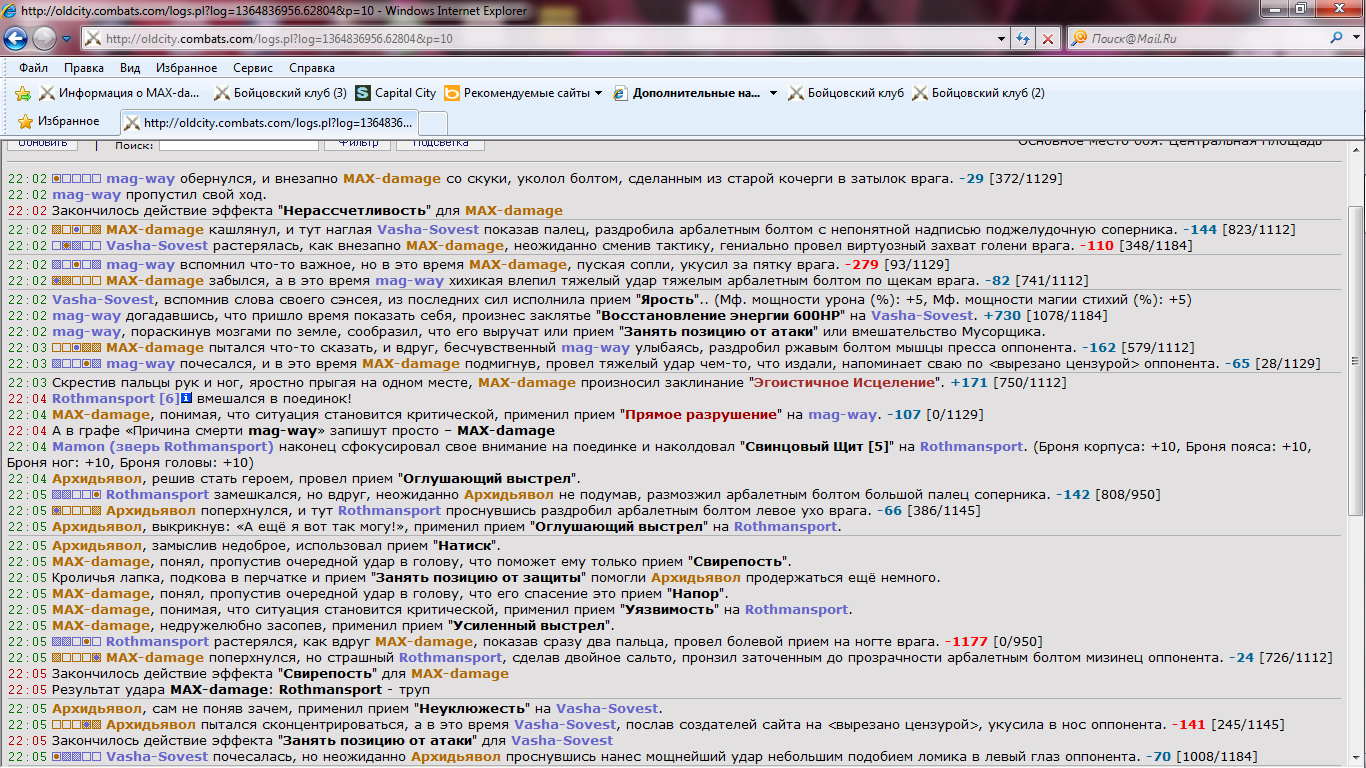Click info icon next to Rothmansport [6]
The image size is (1366, 768).
pyautogui.click(x=187, y=399)
